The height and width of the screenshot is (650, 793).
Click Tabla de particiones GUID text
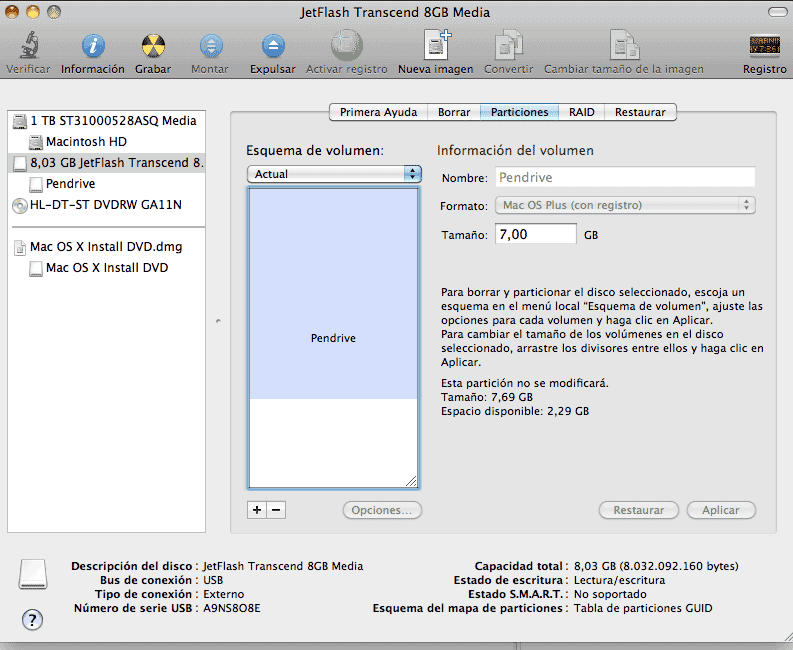(x=643, y=608)
